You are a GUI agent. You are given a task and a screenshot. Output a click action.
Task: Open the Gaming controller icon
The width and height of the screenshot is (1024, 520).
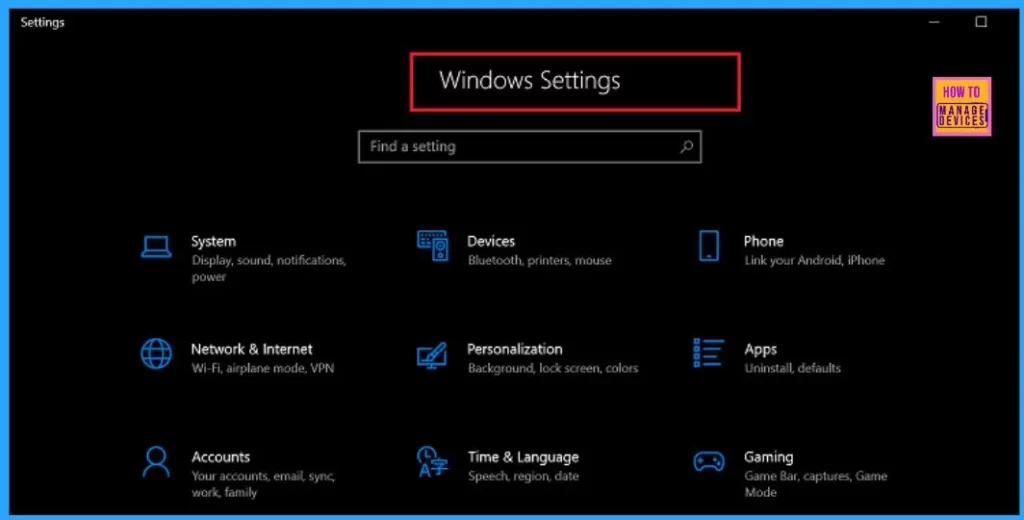pos(709,461)
